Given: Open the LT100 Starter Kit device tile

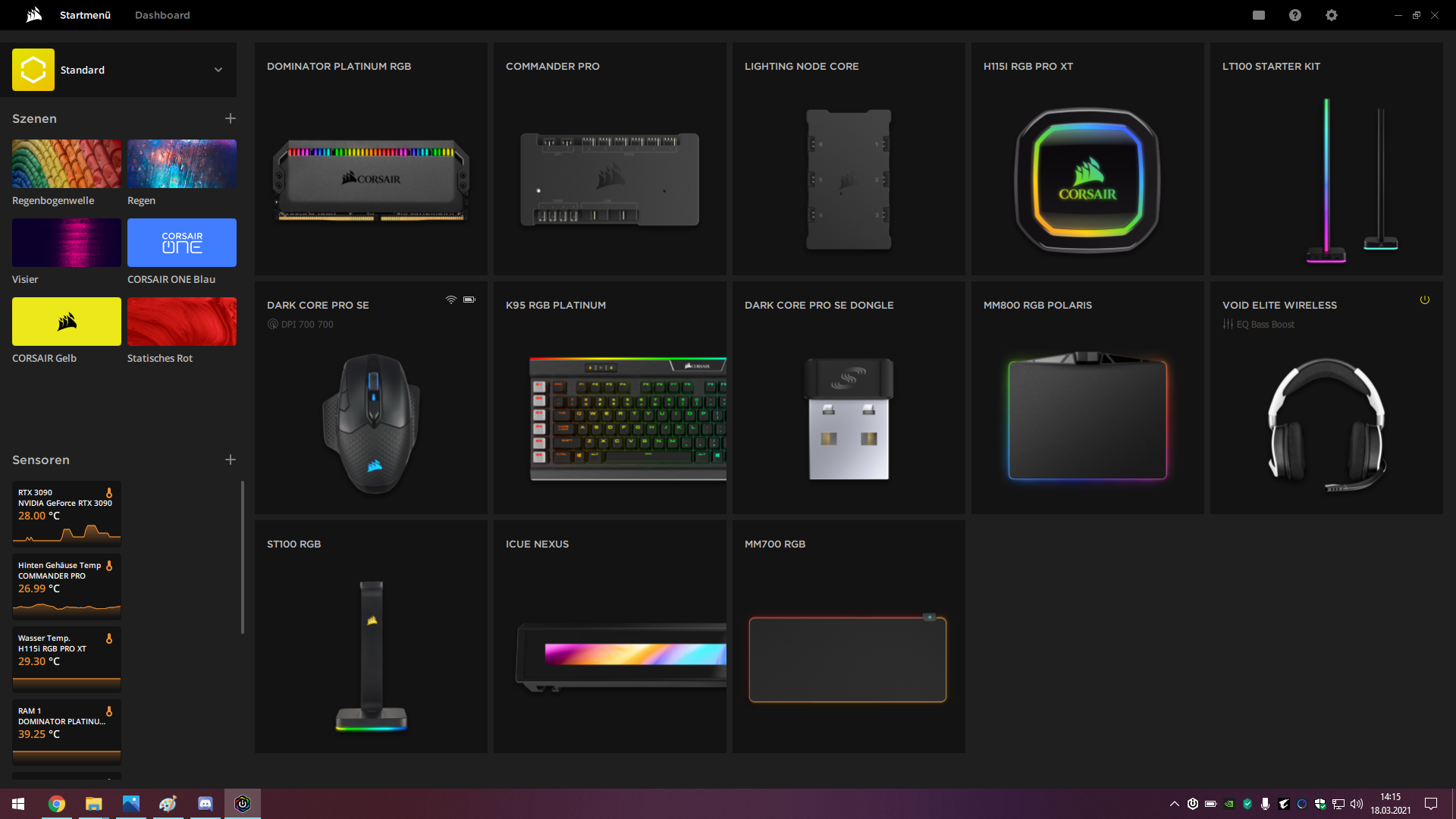Looking at the screenshot, I should (1326, 158).
